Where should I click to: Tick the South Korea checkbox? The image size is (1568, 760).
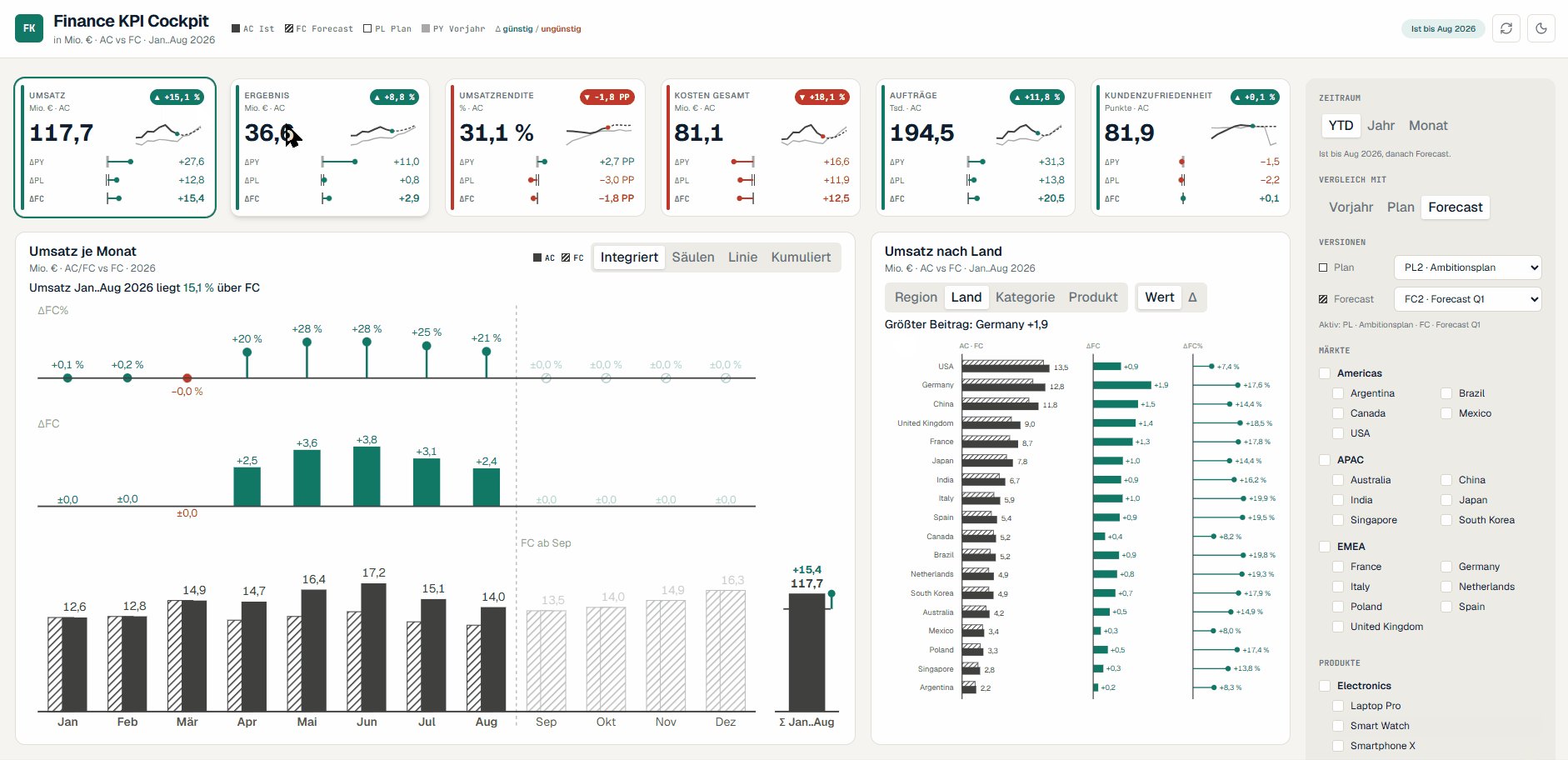[1446, 520]
